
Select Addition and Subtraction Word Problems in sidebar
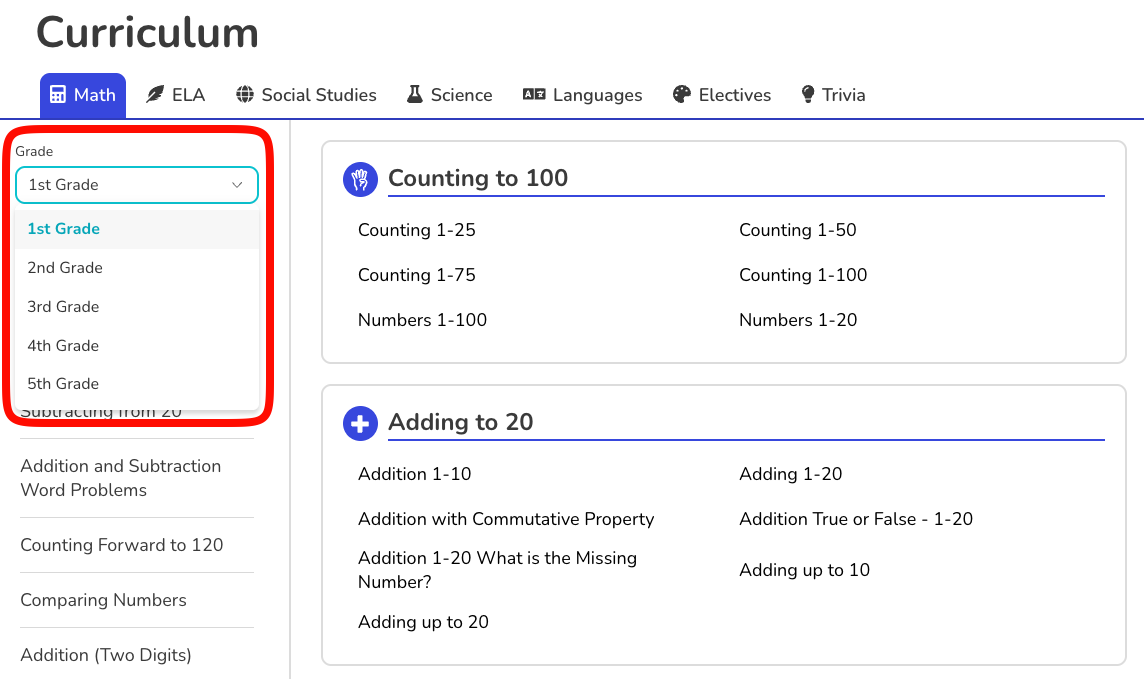[121, 478]
